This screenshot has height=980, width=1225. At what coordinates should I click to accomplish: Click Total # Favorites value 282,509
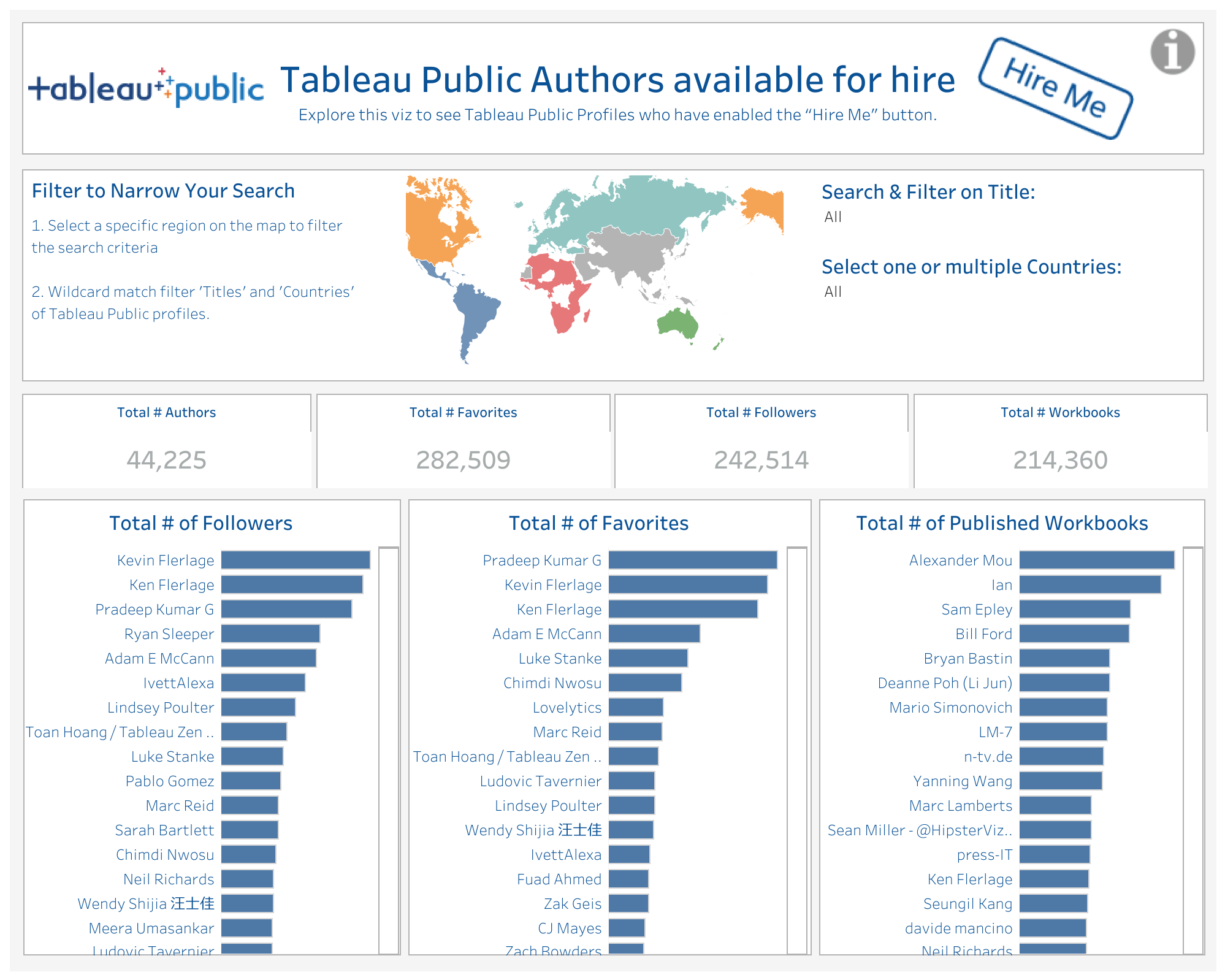click(x=464, y=460)
